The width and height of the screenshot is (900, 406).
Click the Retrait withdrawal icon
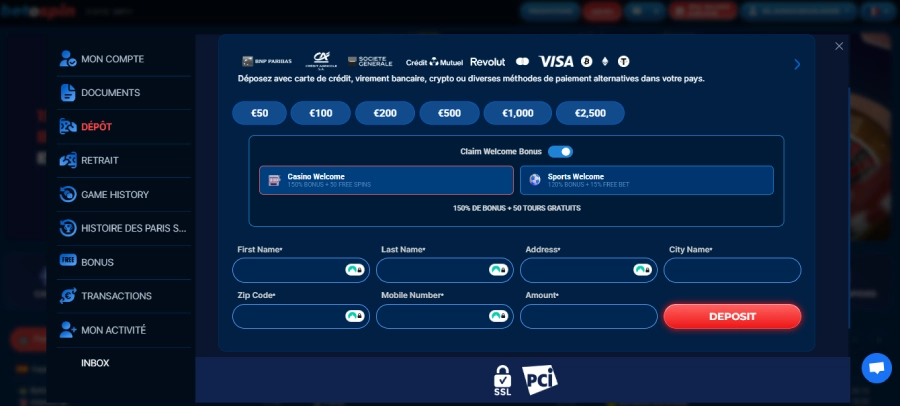[x=68, y=160]
